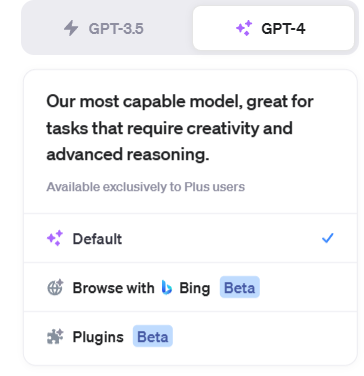Screen dimensions: 364x376
Task: Click the globe icon for Browse with Bing
Action: click(55, 287)
